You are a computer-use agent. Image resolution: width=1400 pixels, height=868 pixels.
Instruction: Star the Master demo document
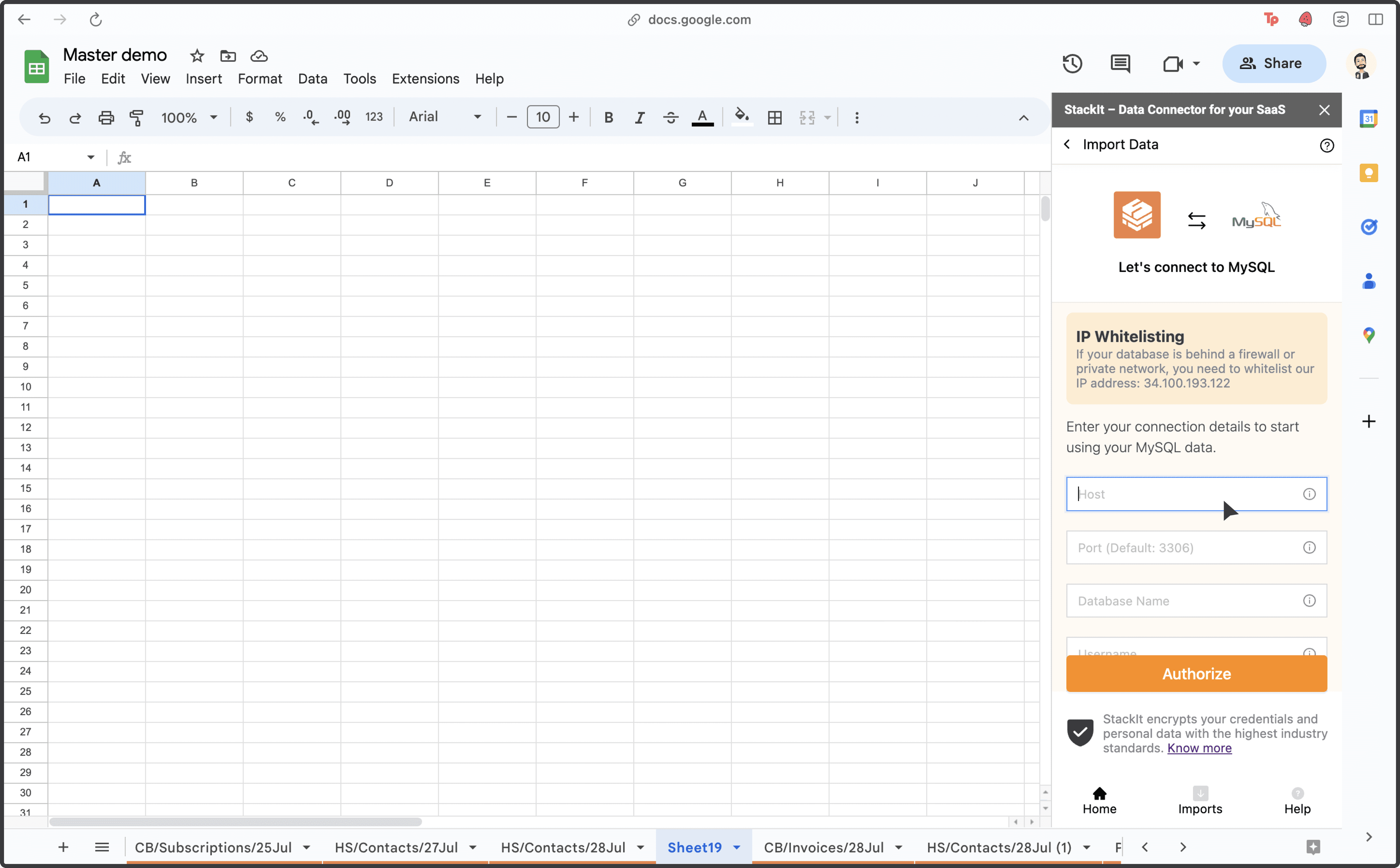[197, 56]
